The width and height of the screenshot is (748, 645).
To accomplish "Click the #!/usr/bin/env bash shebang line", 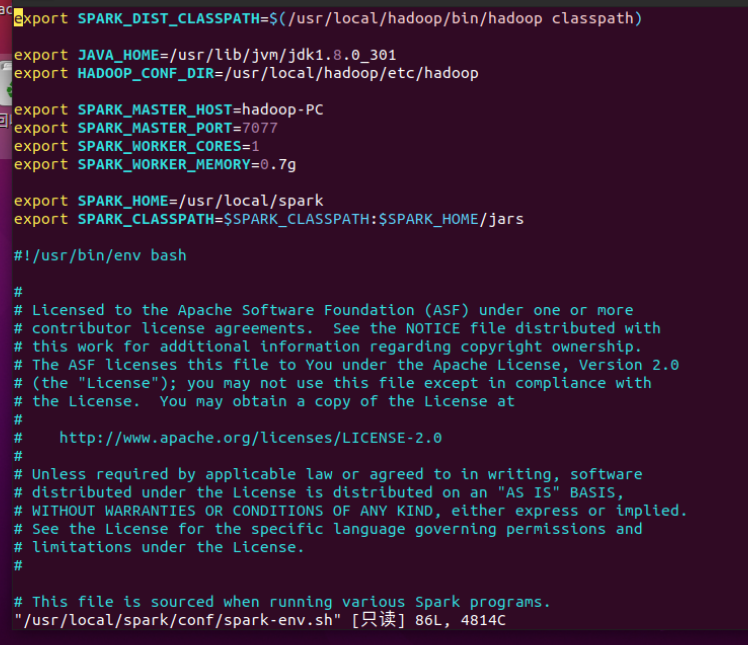I will click(100, 256).
